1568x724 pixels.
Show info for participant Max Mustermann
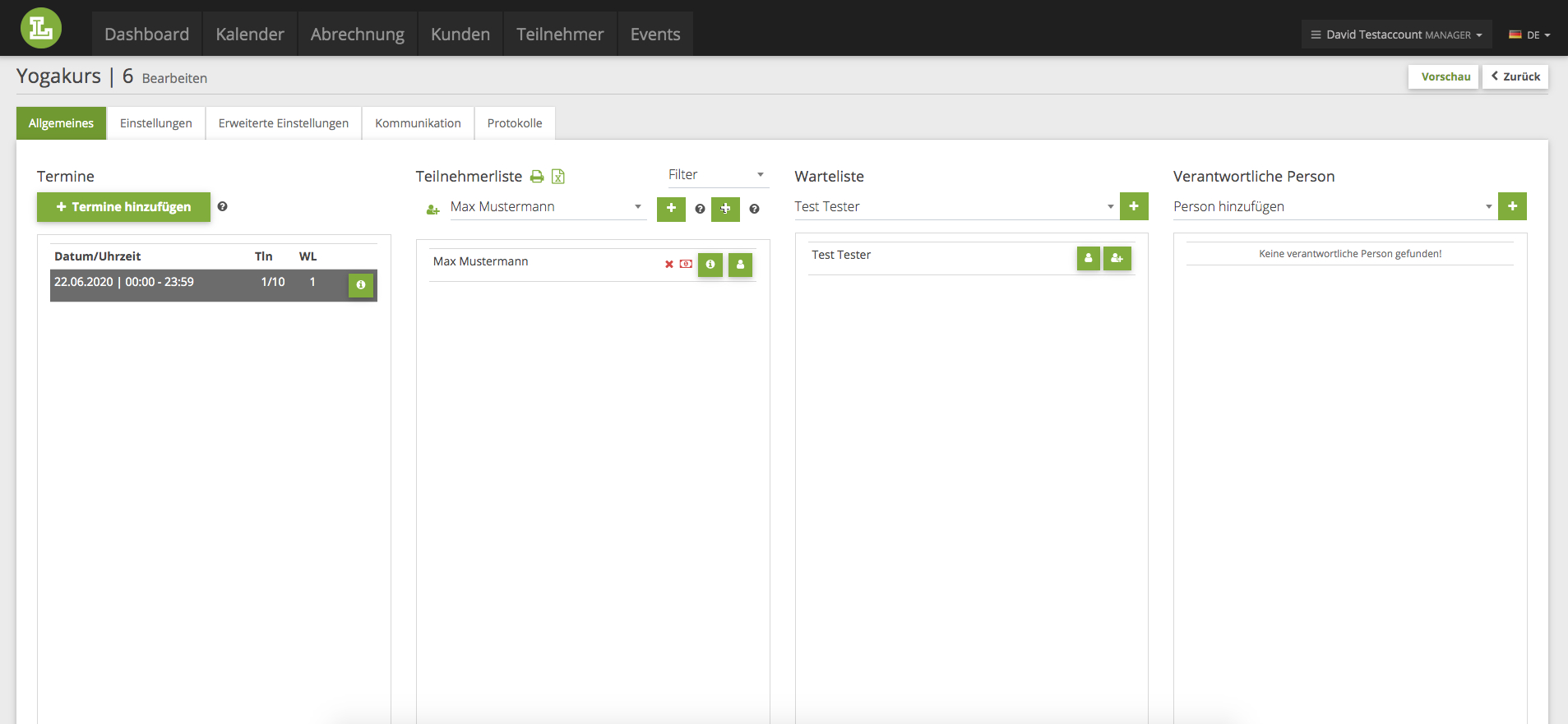(x=710, y=265)
